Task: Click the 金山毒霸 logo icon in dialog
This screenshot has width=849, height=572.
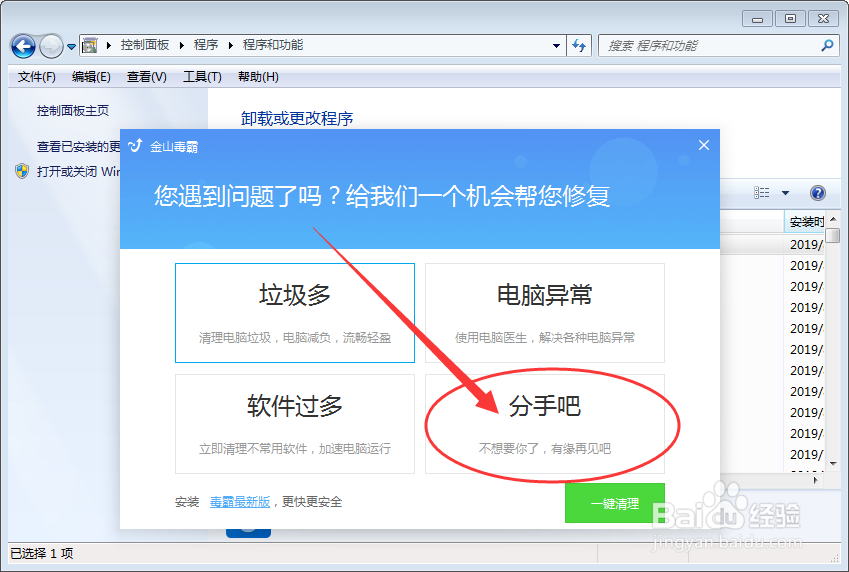Action: pos(135,146)
